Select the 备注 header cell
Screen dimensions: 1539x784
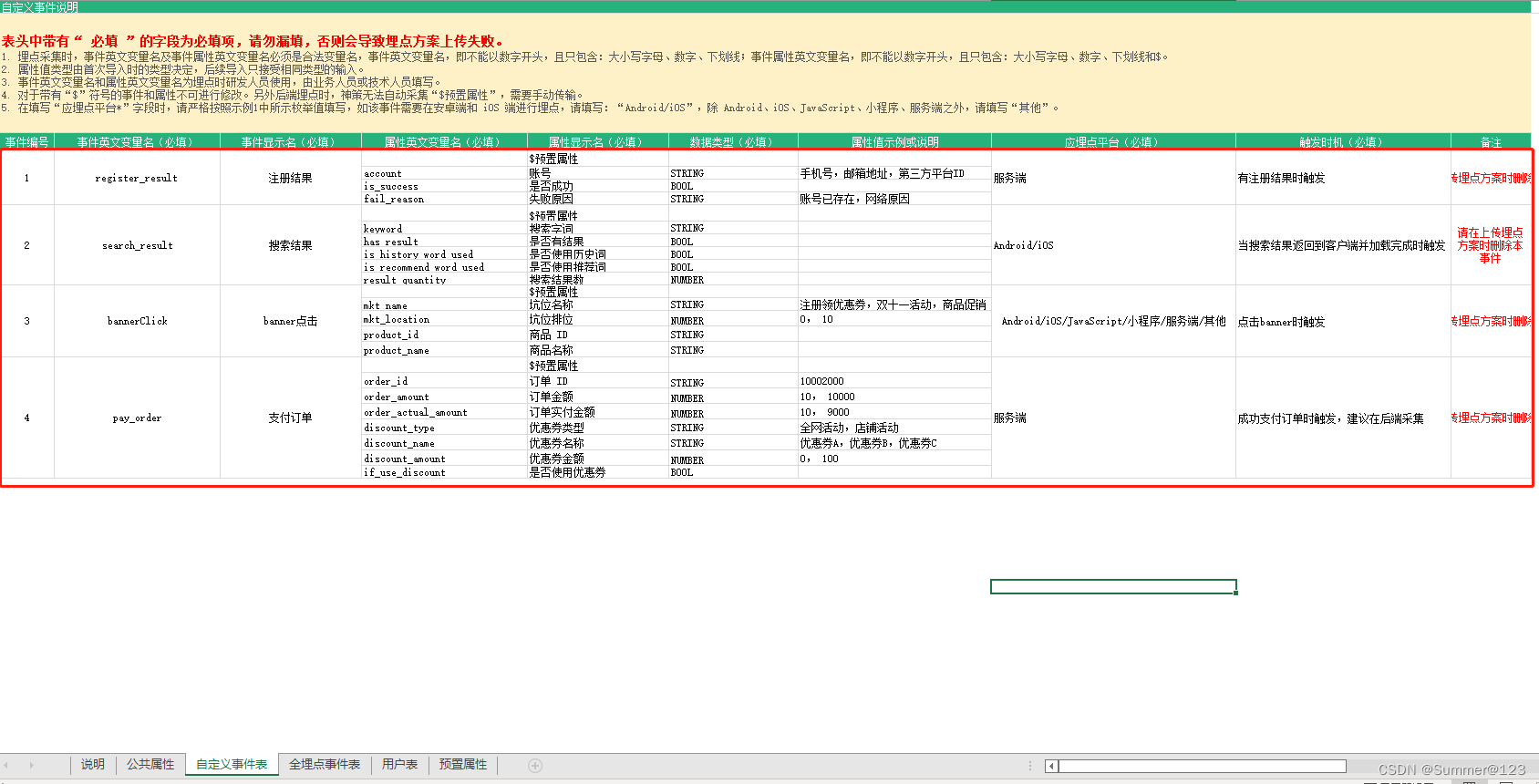coord(1491,141)
